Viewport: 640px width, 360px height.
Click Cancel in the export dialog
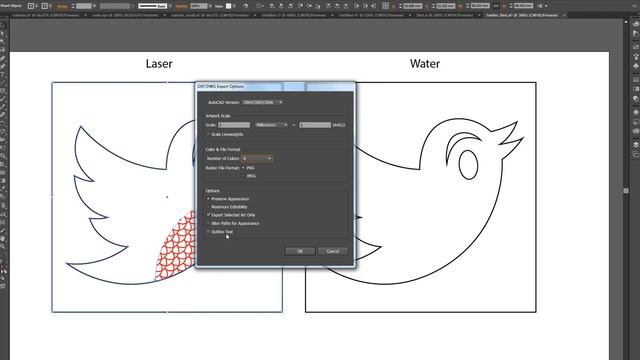click(x=333, y=251)
